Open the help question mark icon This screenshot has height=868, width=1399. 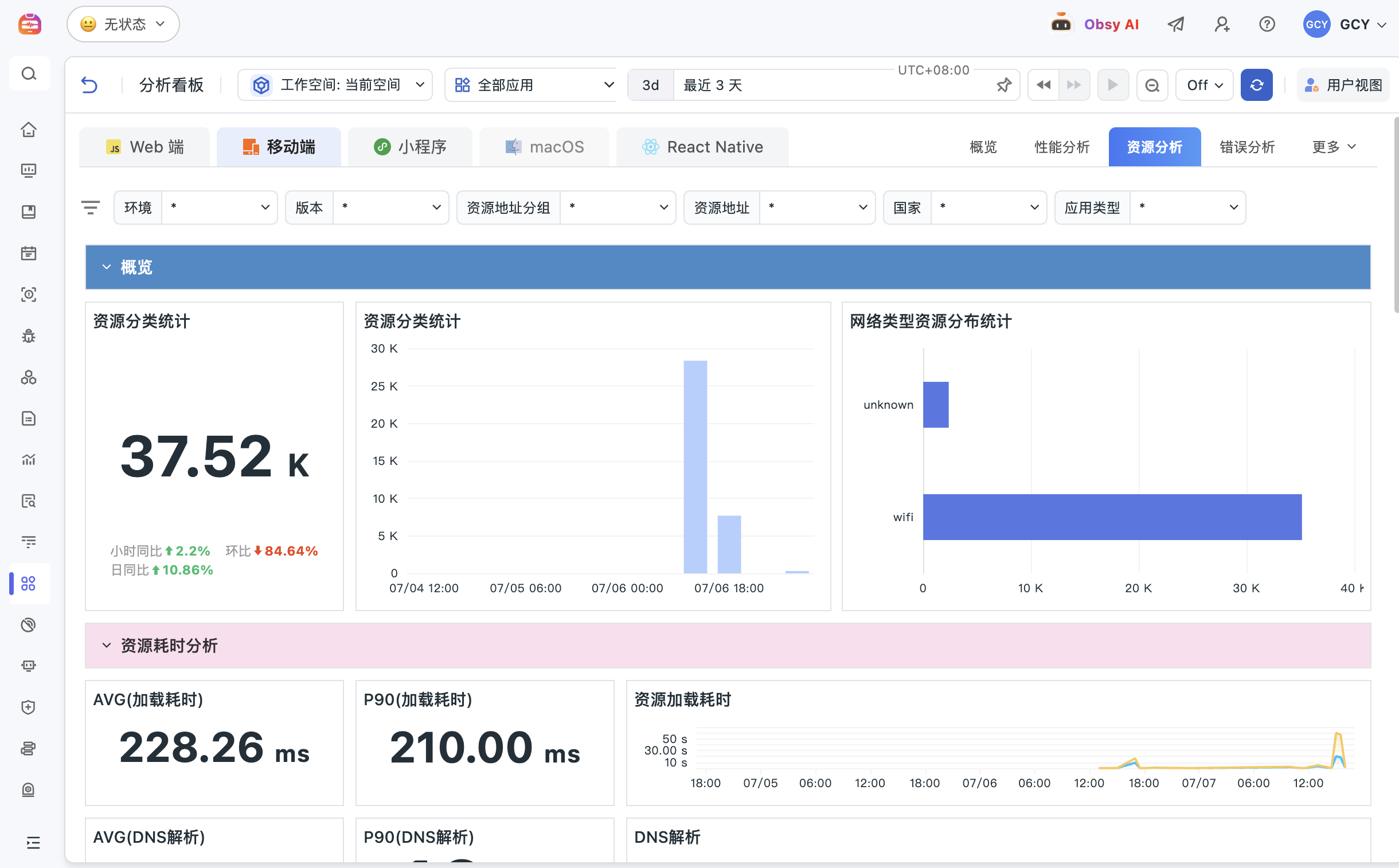[1267, 24]
